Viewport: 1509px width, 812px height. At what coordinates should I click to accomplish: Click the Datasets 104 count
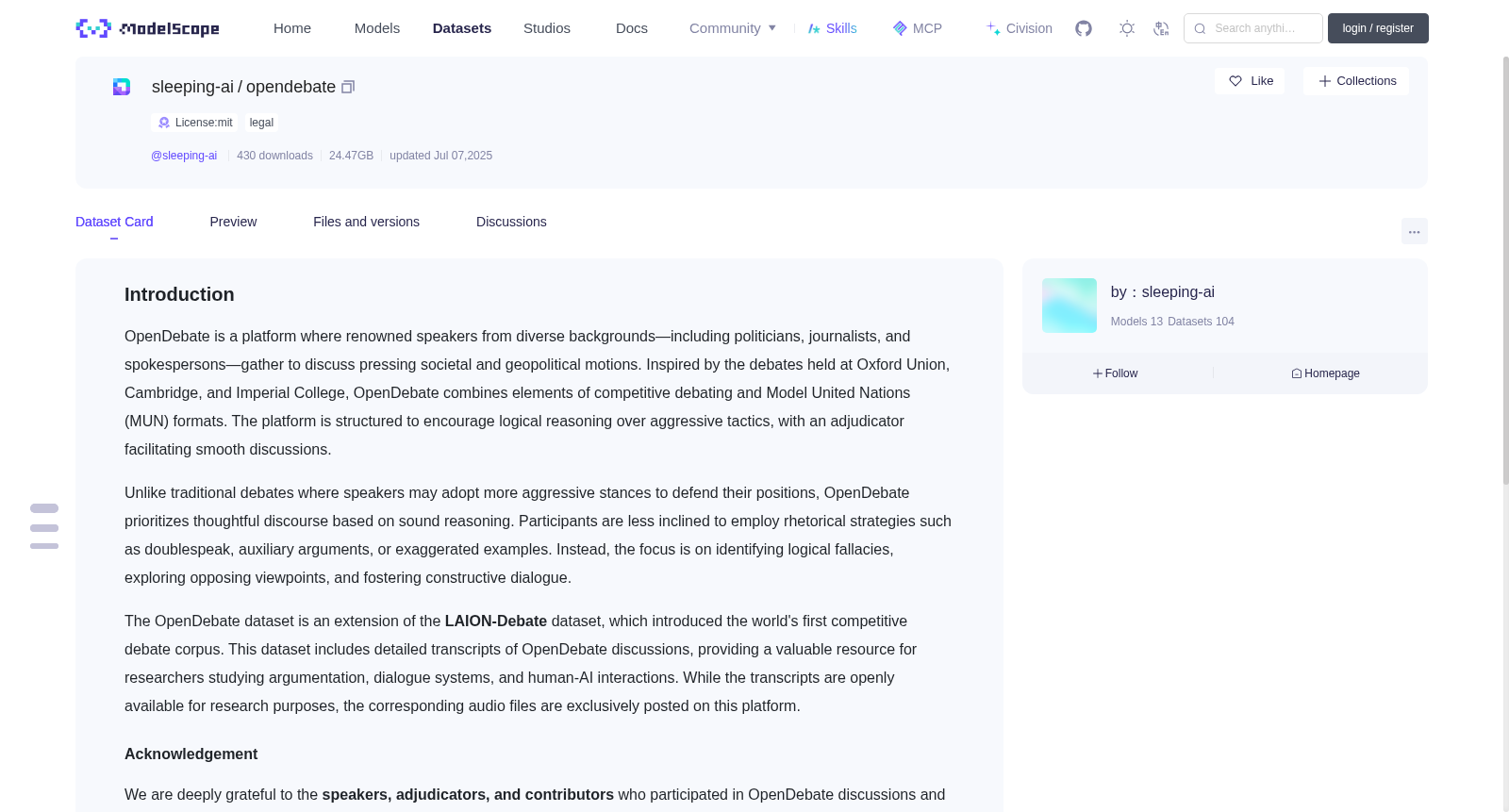1201,322
